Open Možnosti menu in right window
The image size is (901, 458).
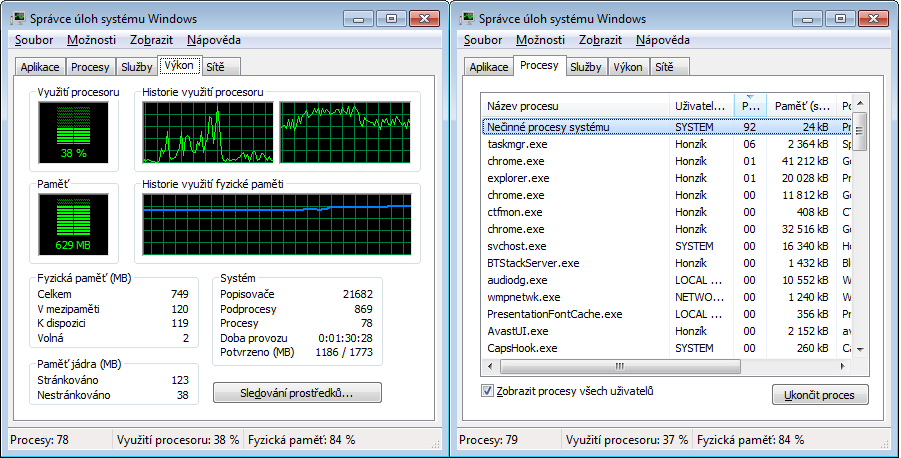pos(541,40)
